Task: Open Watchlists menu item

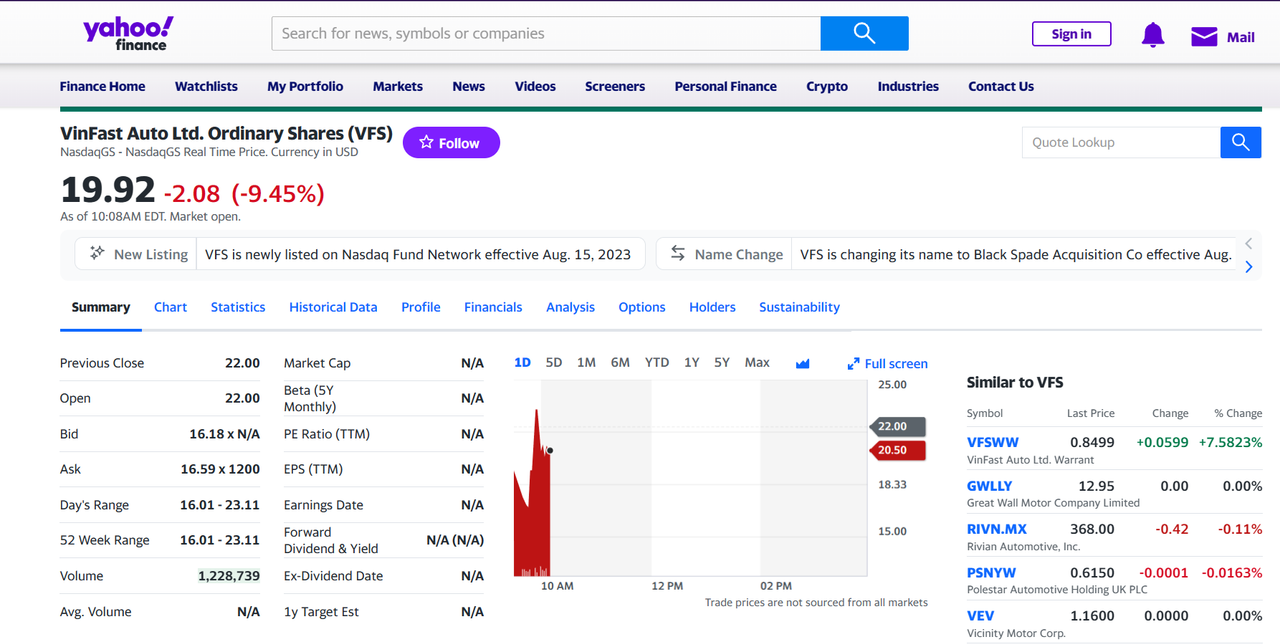Action: tap(206, 86)
